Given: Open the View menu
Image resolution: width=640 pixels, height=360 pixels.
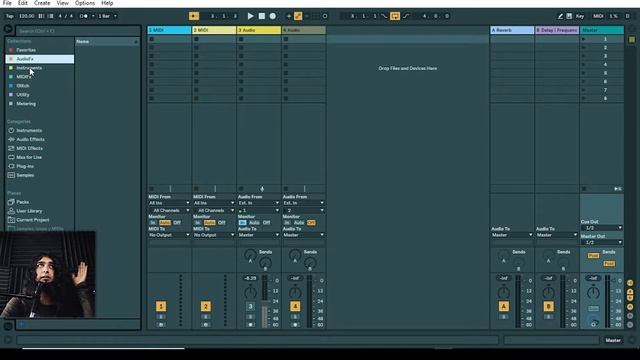Looking at the screenshot, I should [x=62, y=3].
